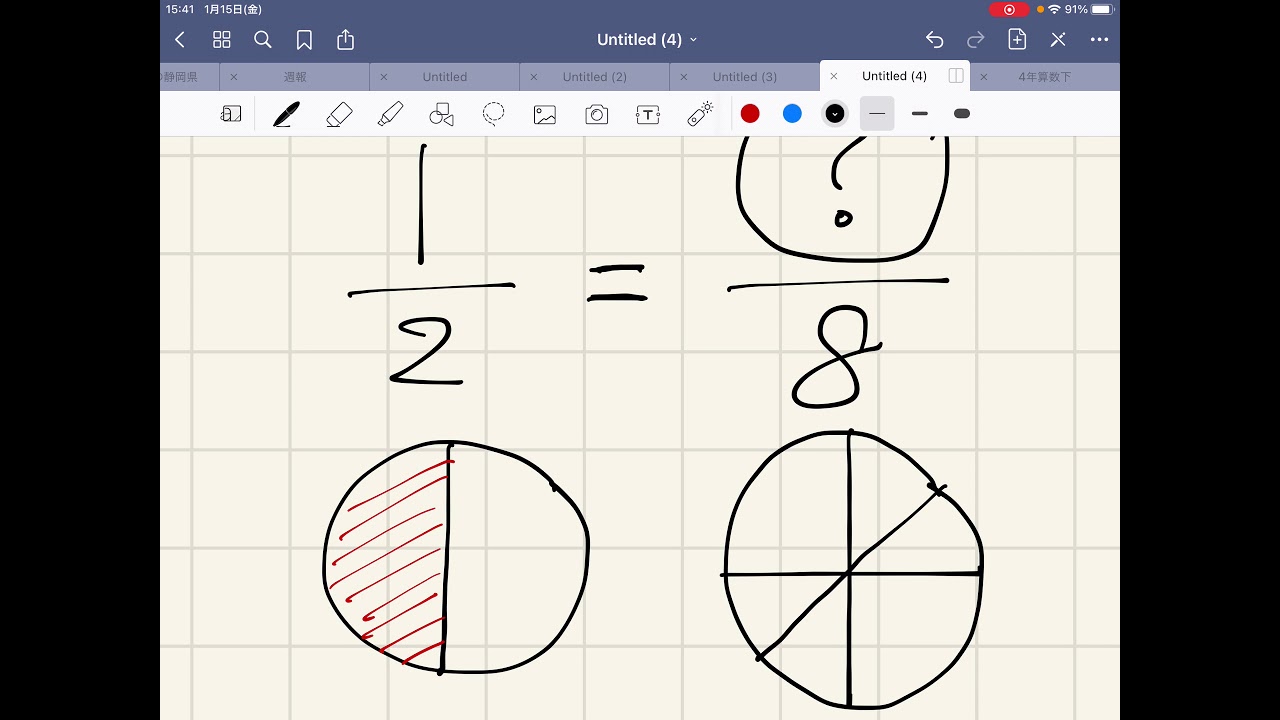The height and width of the screenshot is (720, 1280).
Task: Open split view from active tab icon
Action: pos(956,76)
